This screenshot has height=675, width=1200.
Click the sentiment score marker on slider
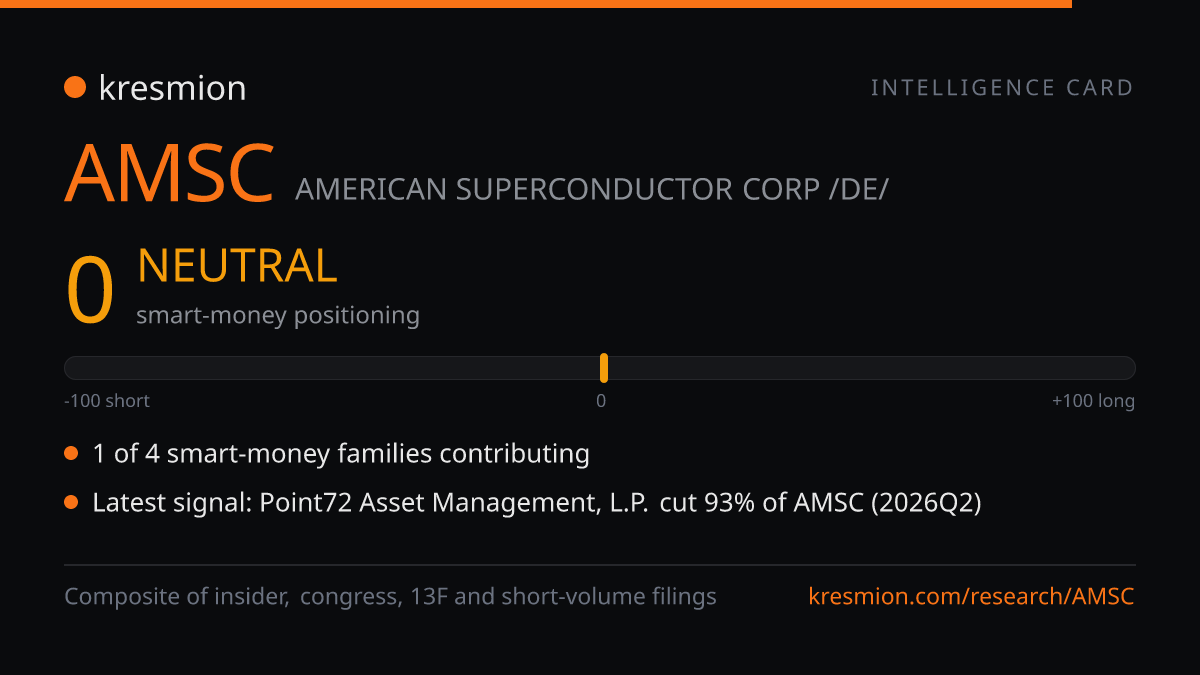point(604,368)
